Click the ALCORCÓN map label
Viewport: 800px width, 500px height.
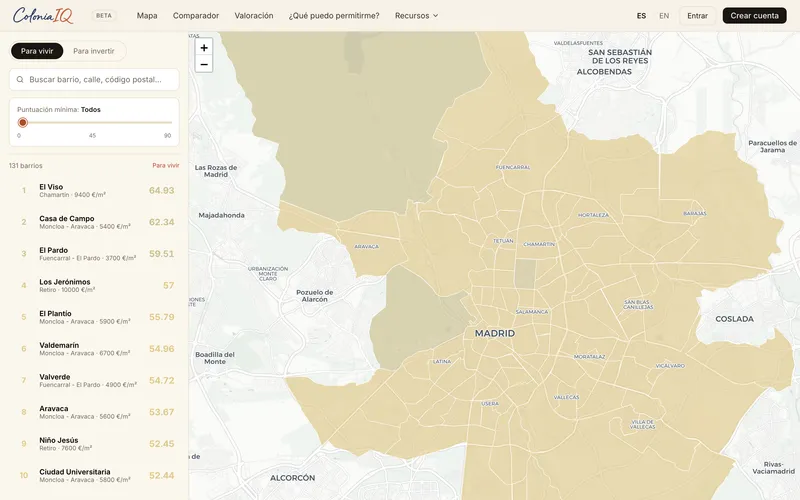click(x=292, y=478)
